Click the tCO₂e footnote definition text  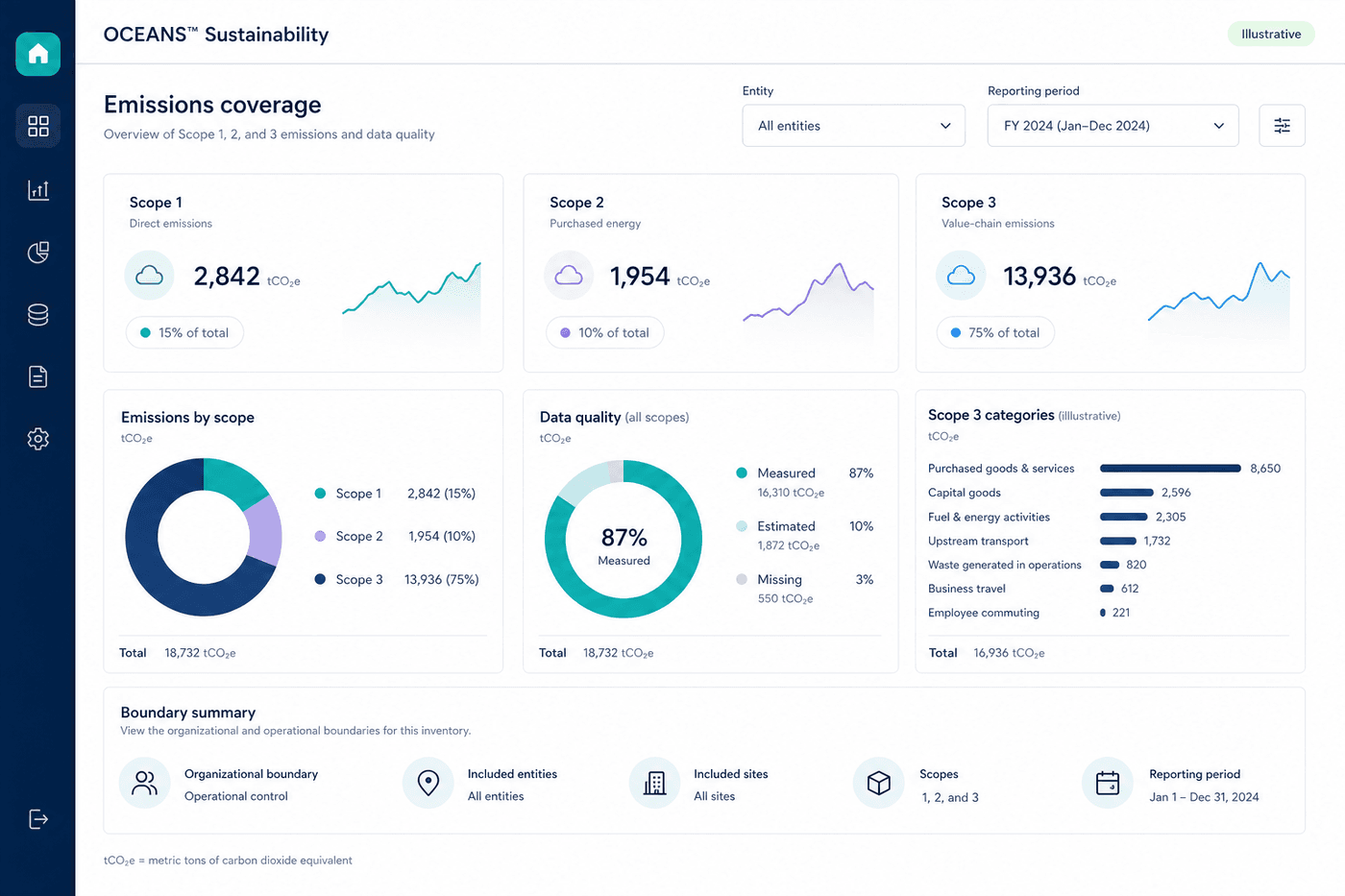(228, 860)
